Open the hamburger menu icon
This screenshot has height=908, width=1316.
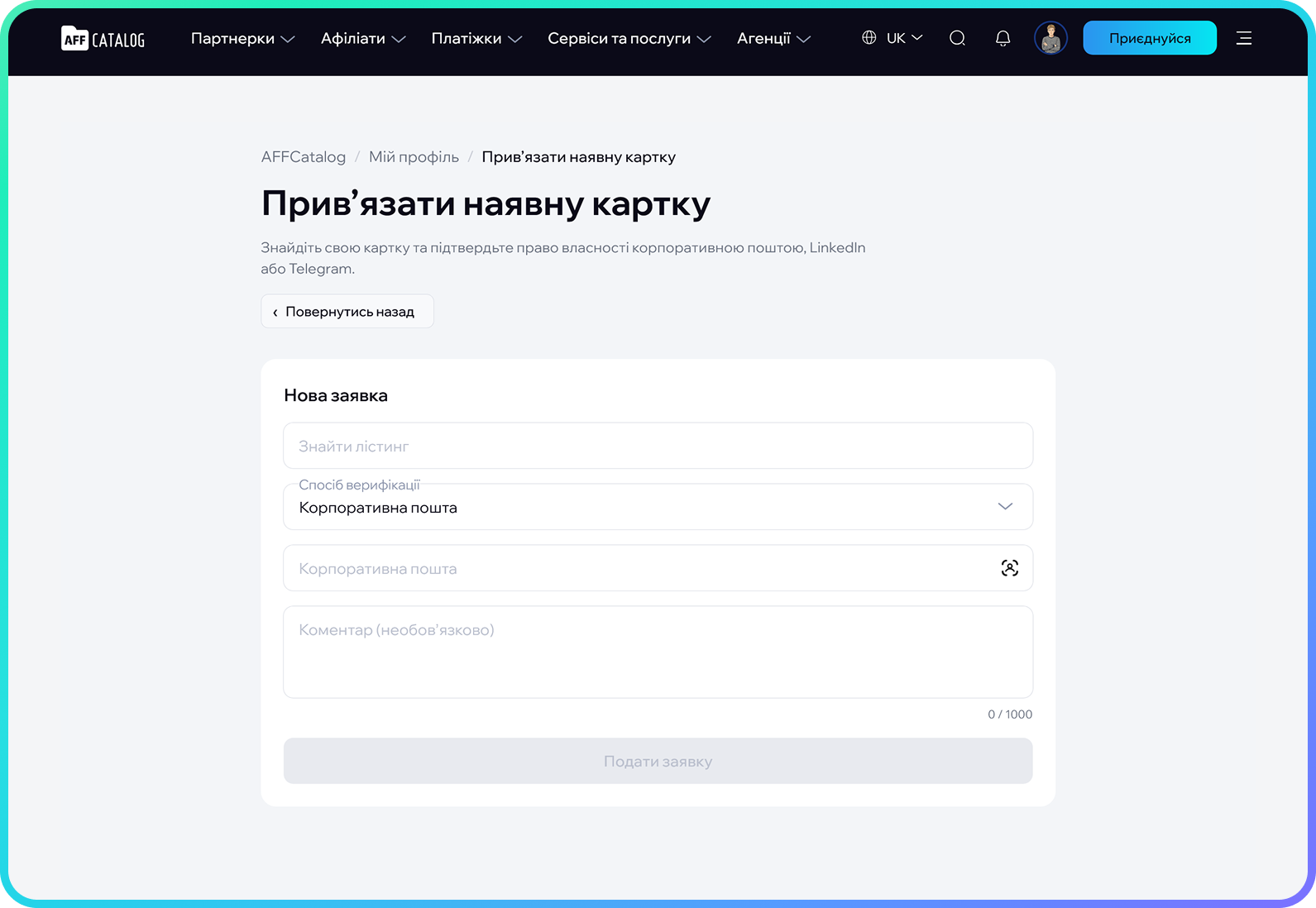(1244, 38)
